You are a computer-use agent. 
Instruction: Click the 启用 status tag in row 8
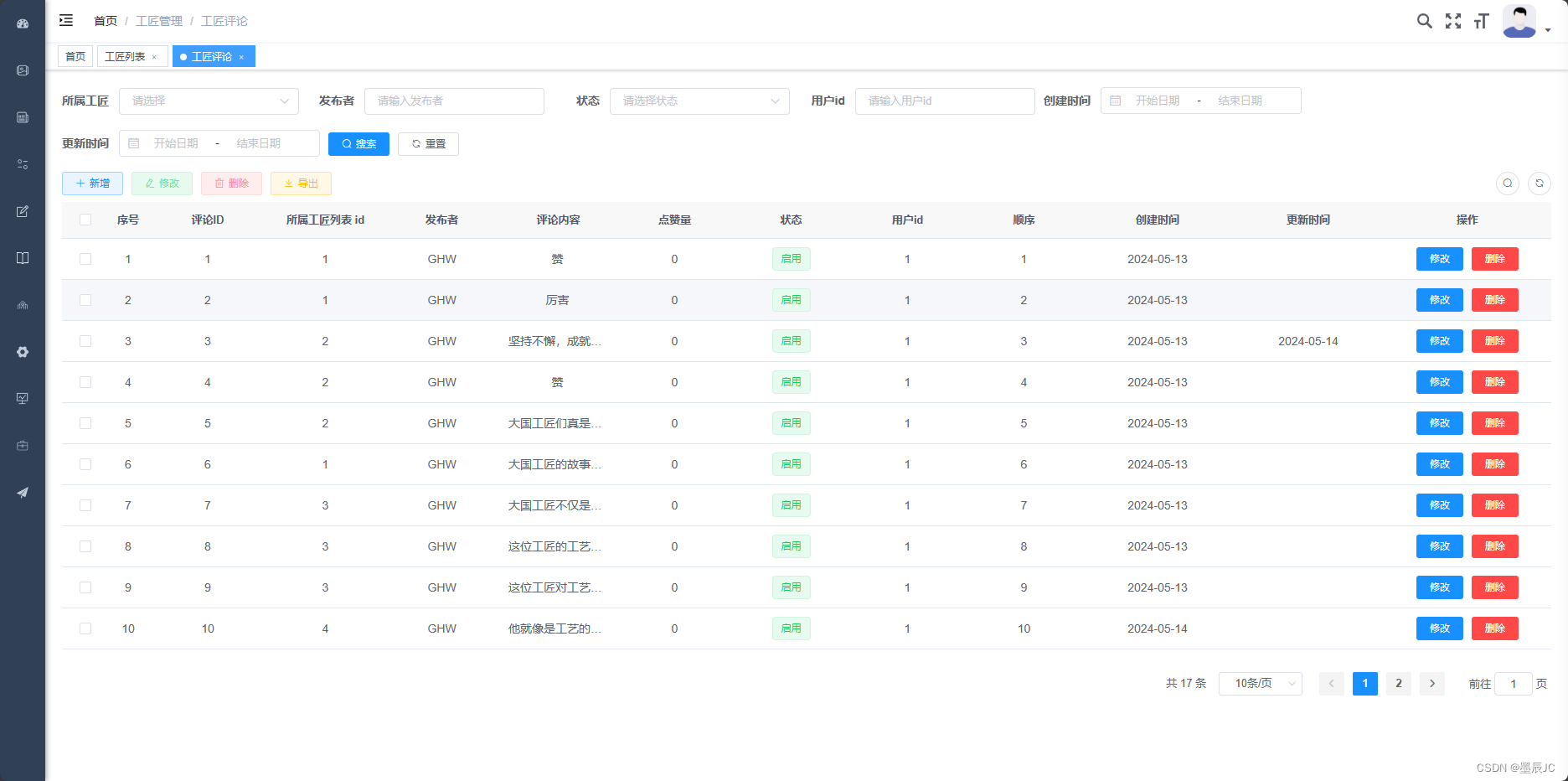[x=792, y=546]
